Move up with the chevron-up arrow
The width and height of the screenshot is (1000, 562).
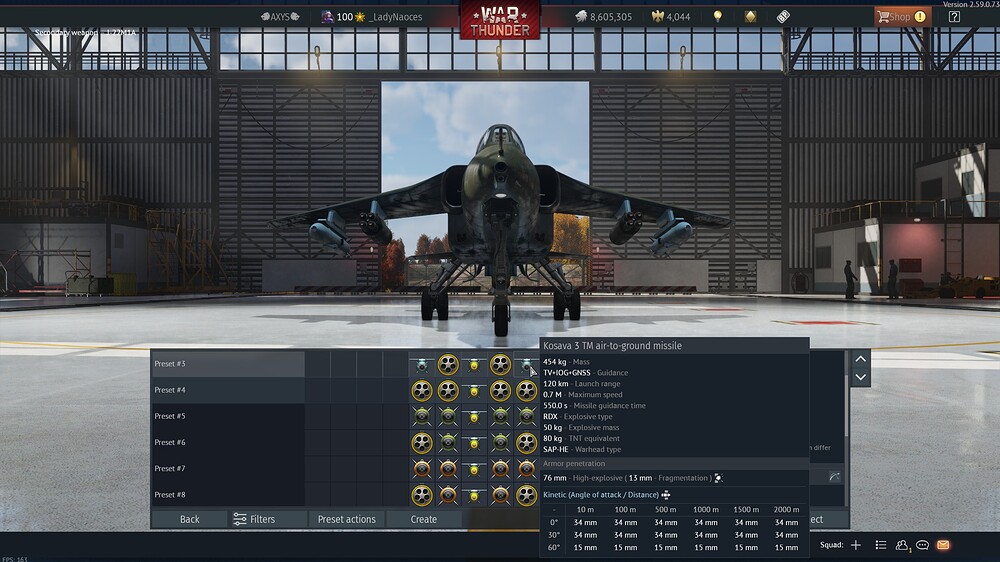[860, 359]
